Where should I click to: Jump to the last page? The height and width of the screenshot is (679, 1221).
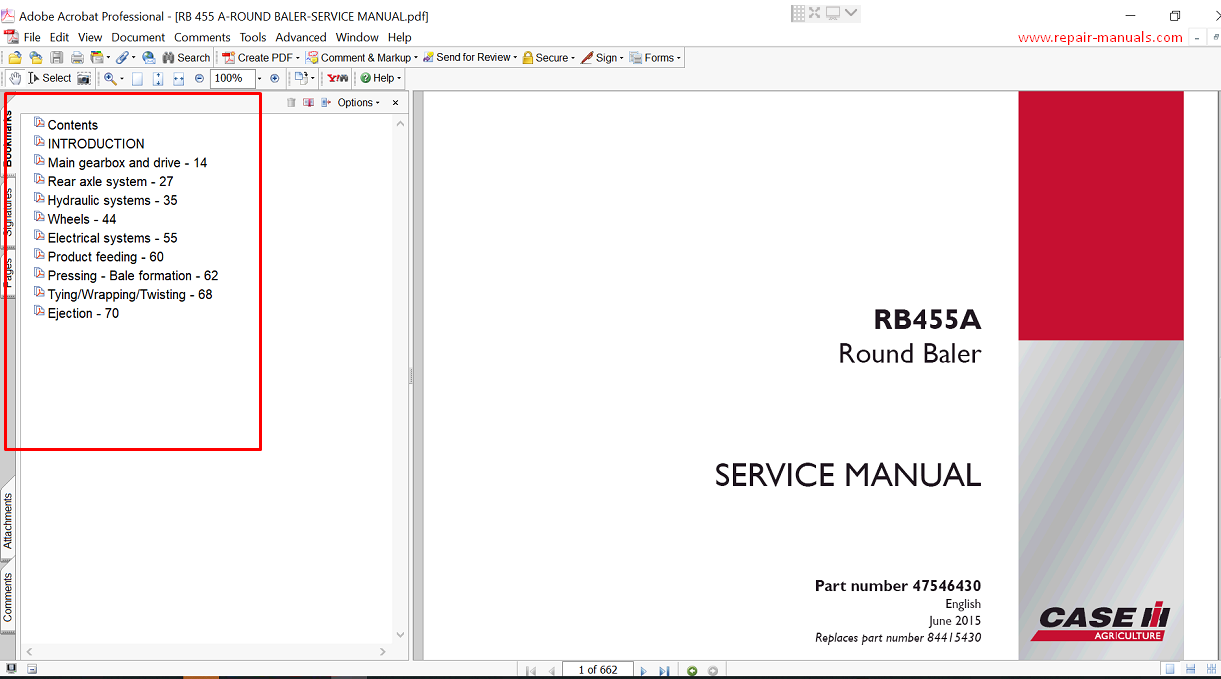[663, 670]
